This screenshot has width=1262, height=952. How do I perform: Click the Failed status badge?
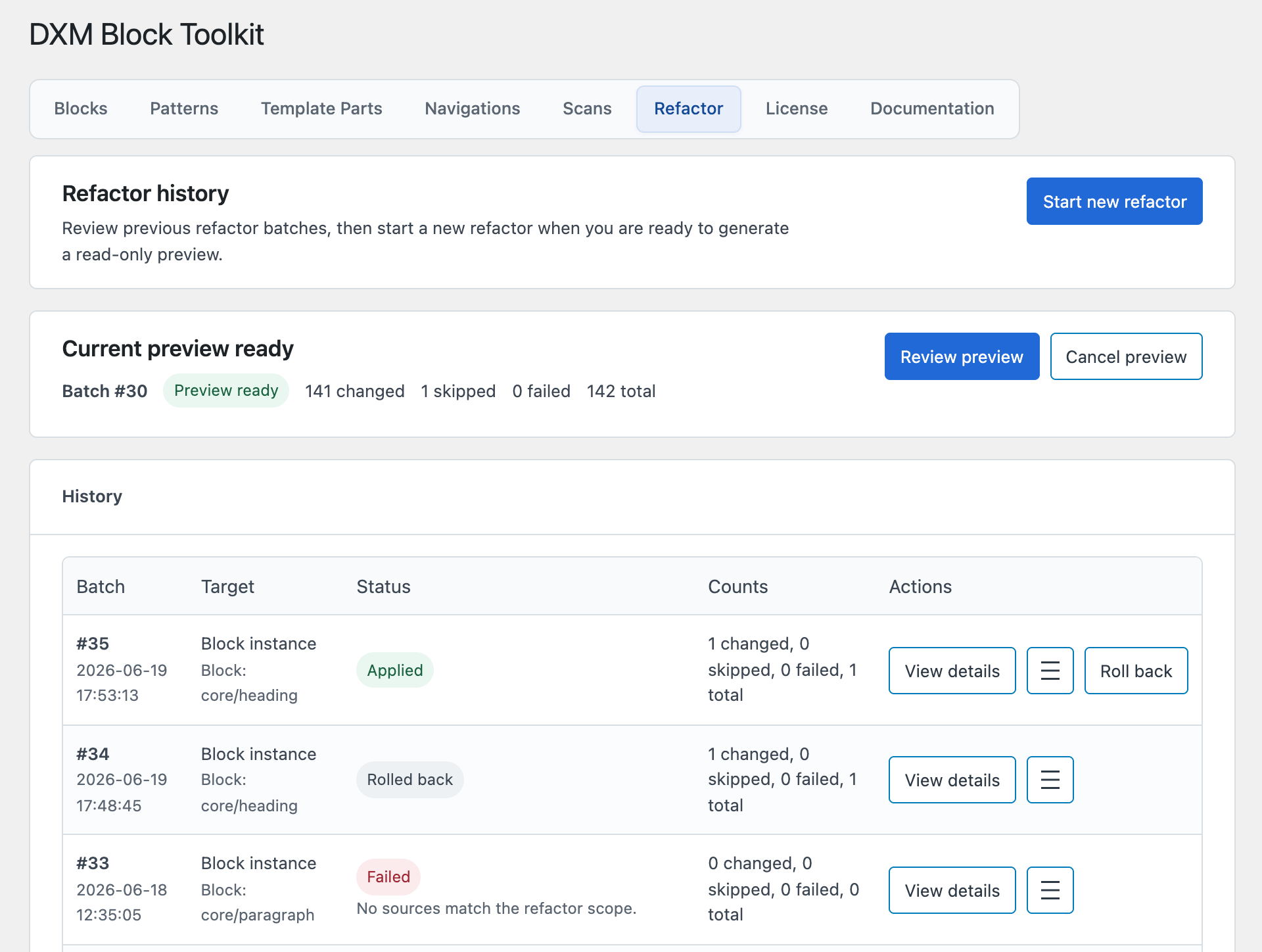[x=388, y=877]
